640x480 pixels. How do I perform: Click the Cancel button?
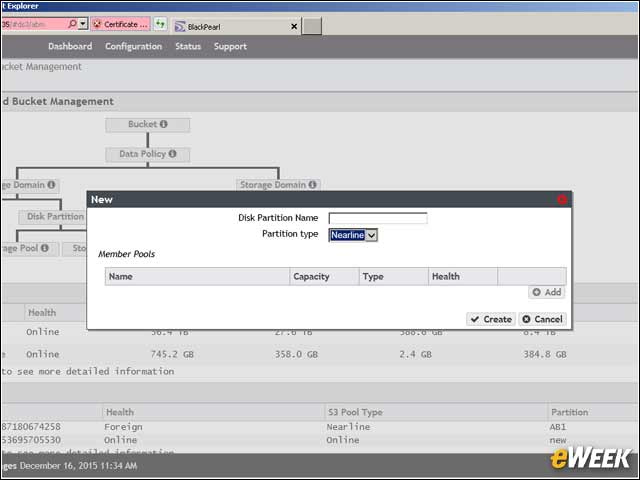(542, 319)
